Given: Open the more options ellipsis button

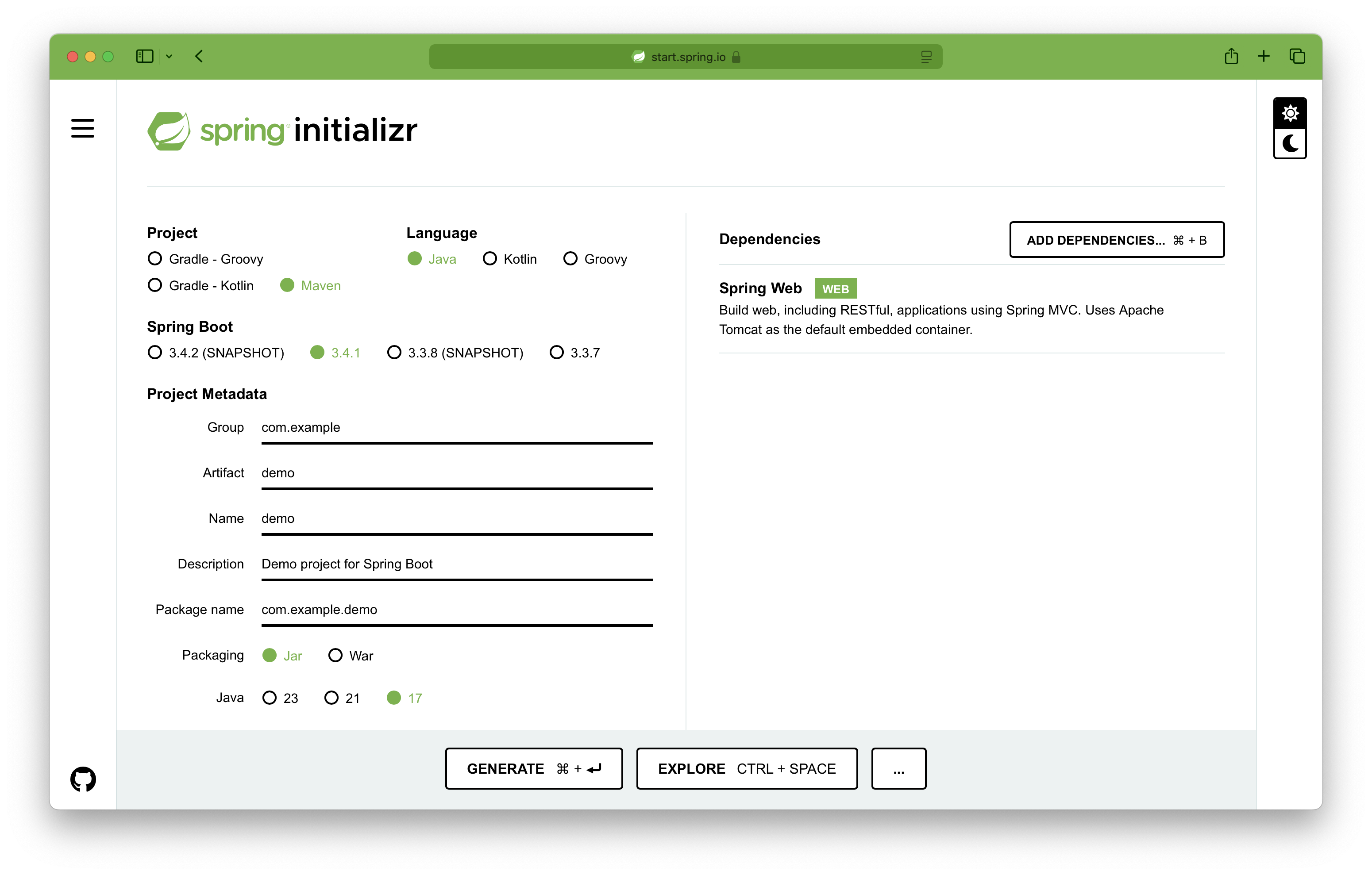Looking at the screenshot, I should pyautogui.click(x=898, y=768).
